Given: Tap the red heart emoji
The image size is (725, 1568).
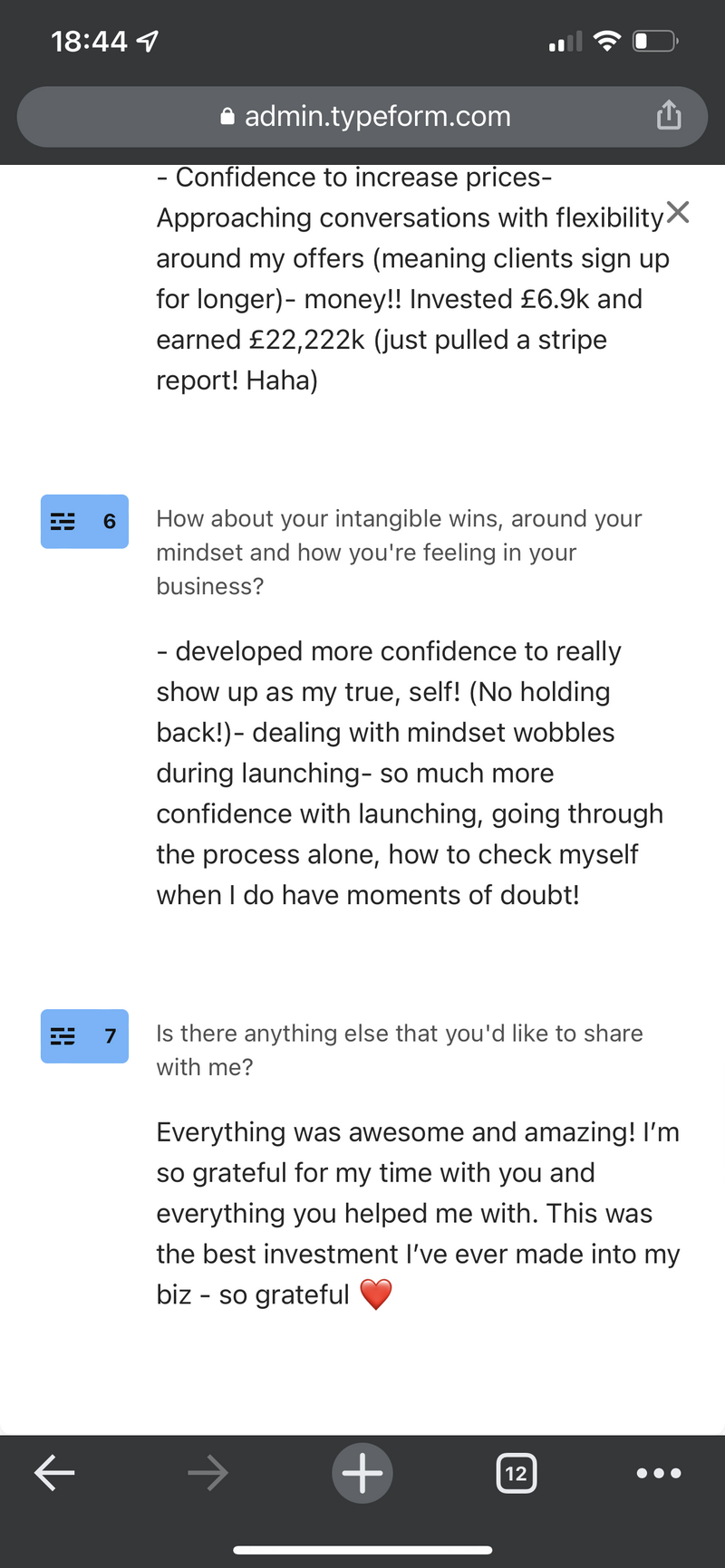Looking at the screenshot, I should click(x=376, y=1294).
